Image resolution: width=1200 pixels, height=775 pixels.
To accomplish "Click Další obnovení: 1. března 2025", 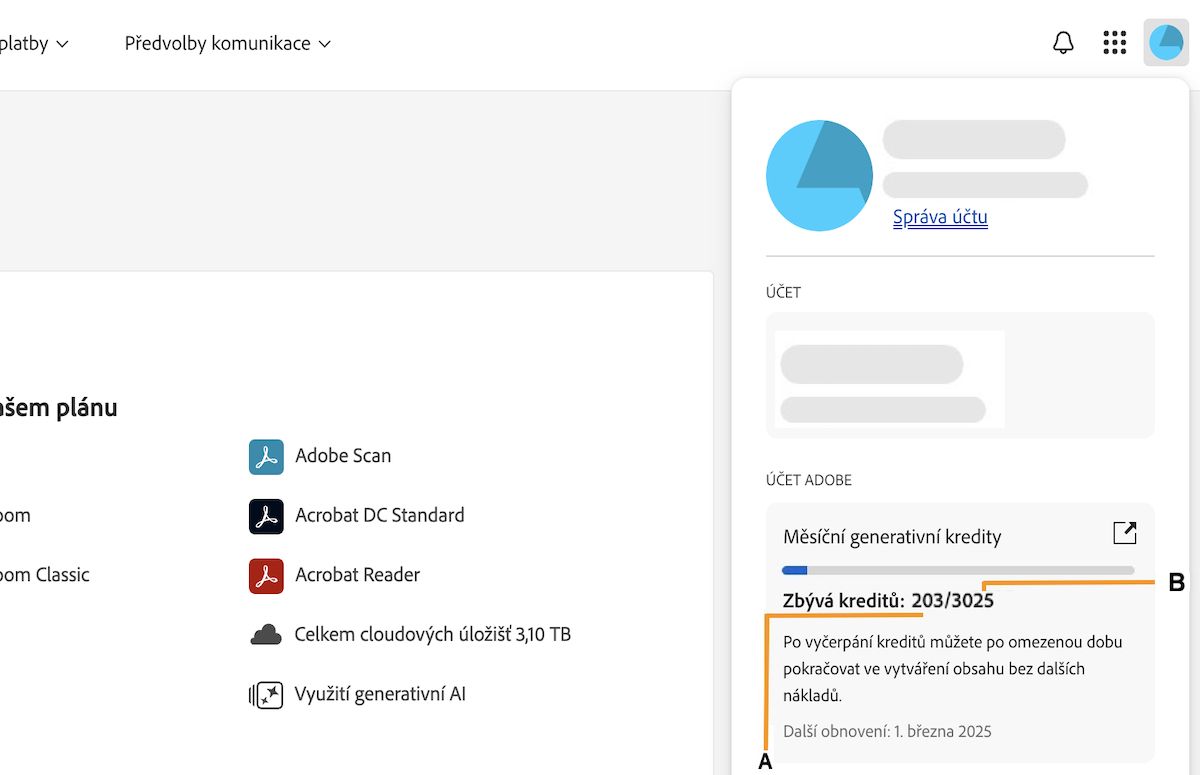I will [x=888, y=731].
